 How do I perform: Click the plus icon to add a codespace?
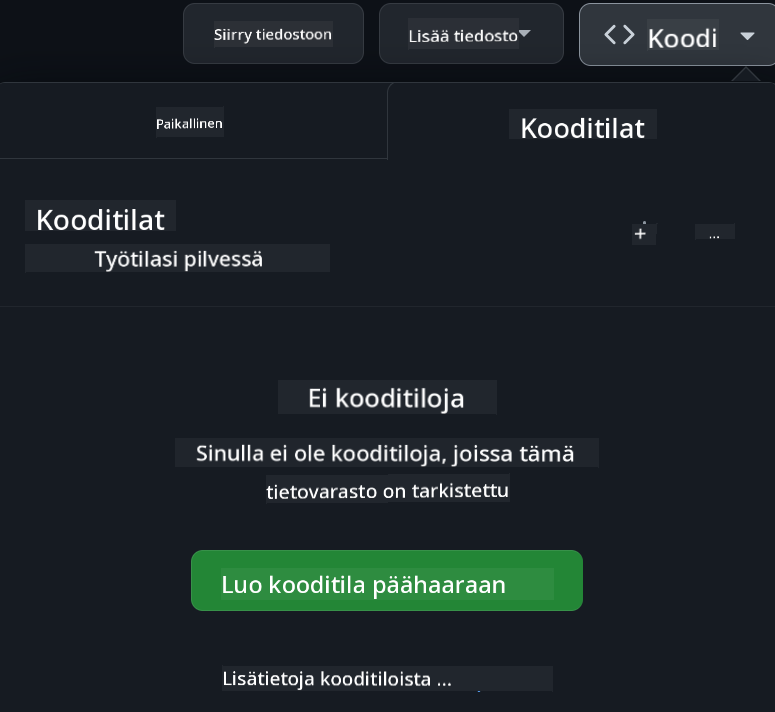pos(640,234)
